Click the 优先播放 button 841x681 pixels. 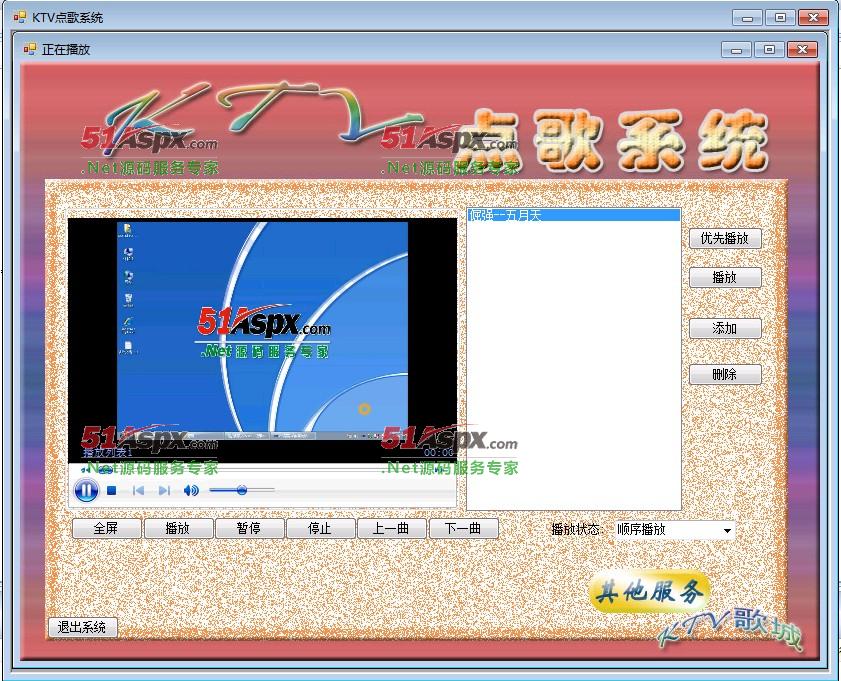tap(725, 238)
